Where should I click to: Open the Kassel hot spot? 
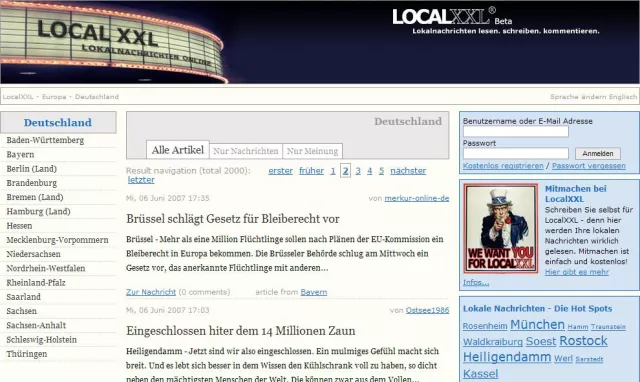[x=480, y=374]
